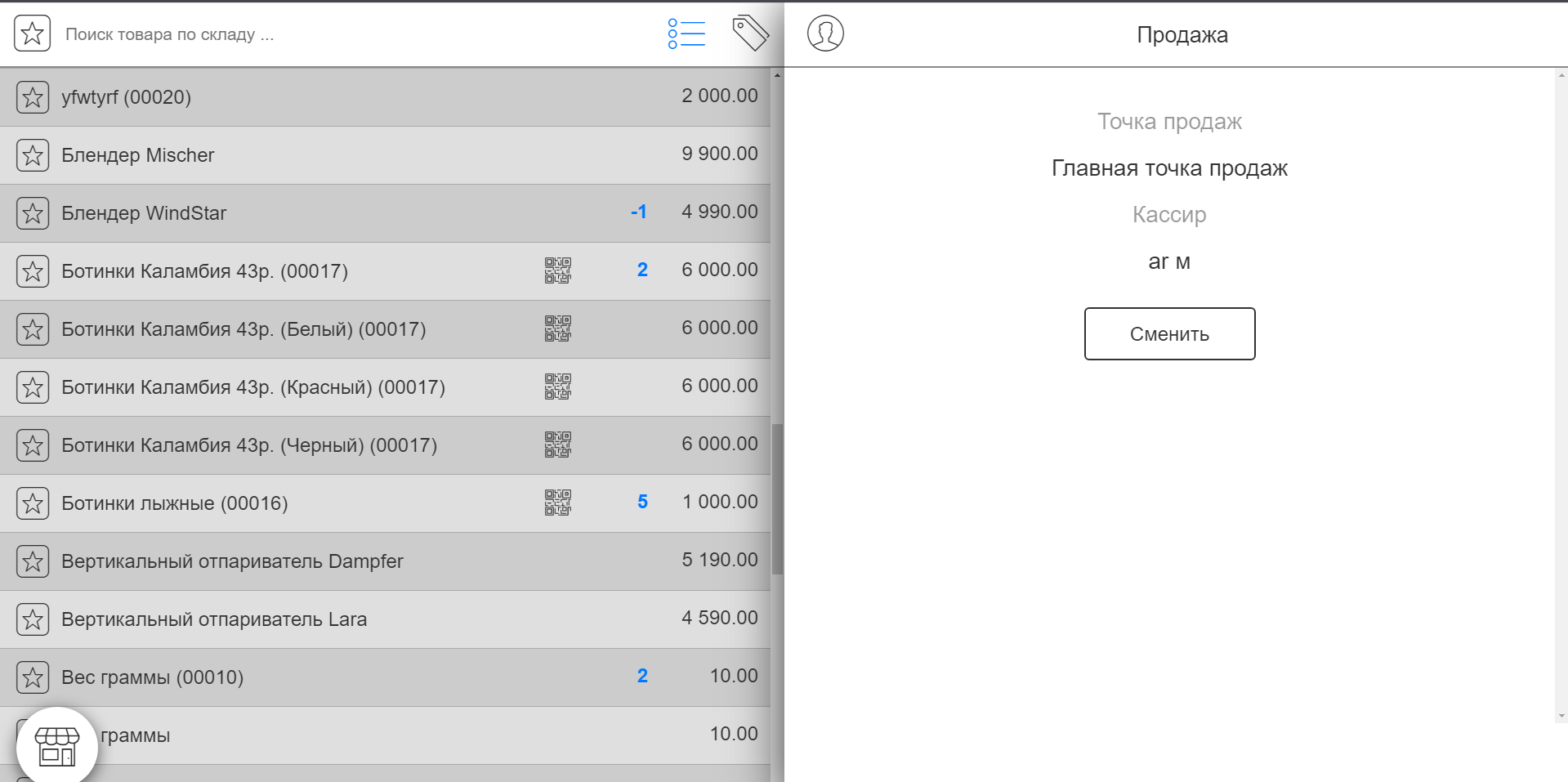This screenshot has height=782, width=1568.
Task: Toggle favorite star for Блендер Mischer
Action: pyautogui.click(x=33, y=155)
